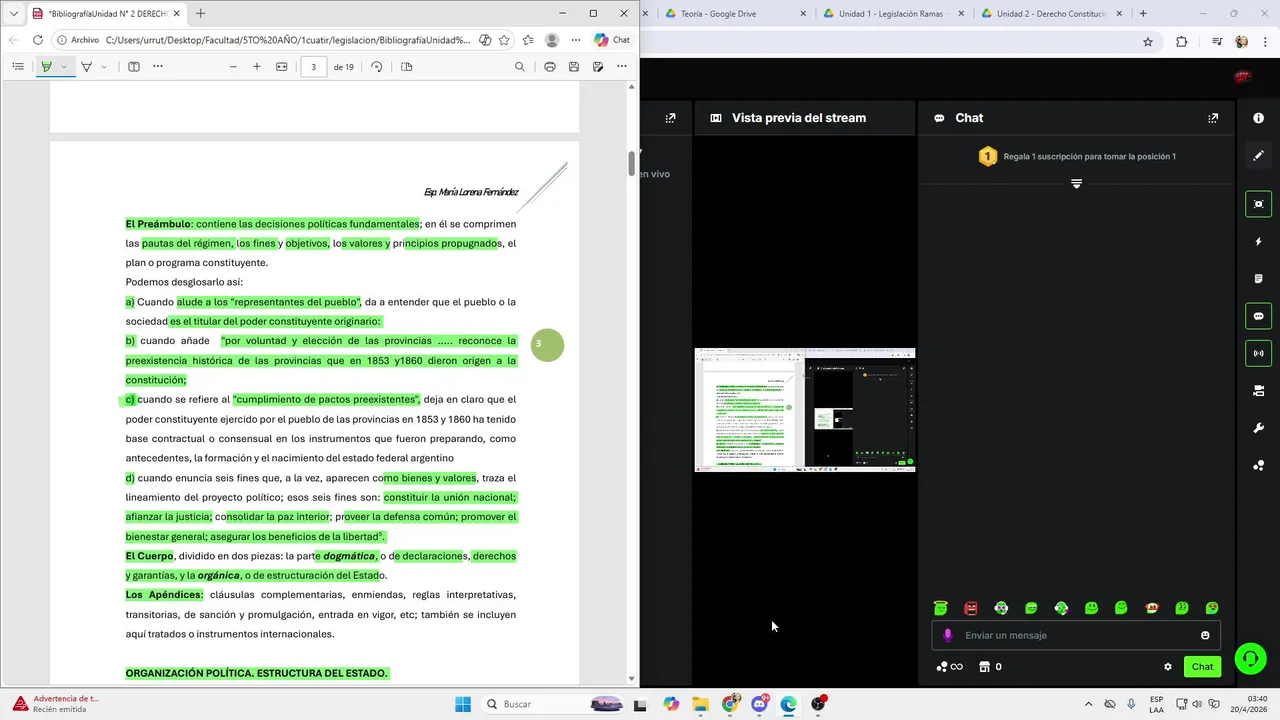This screenshot has height=720, width=1280.
Task: Open the emoji picker in chat
Action: tap(1205, 635)
